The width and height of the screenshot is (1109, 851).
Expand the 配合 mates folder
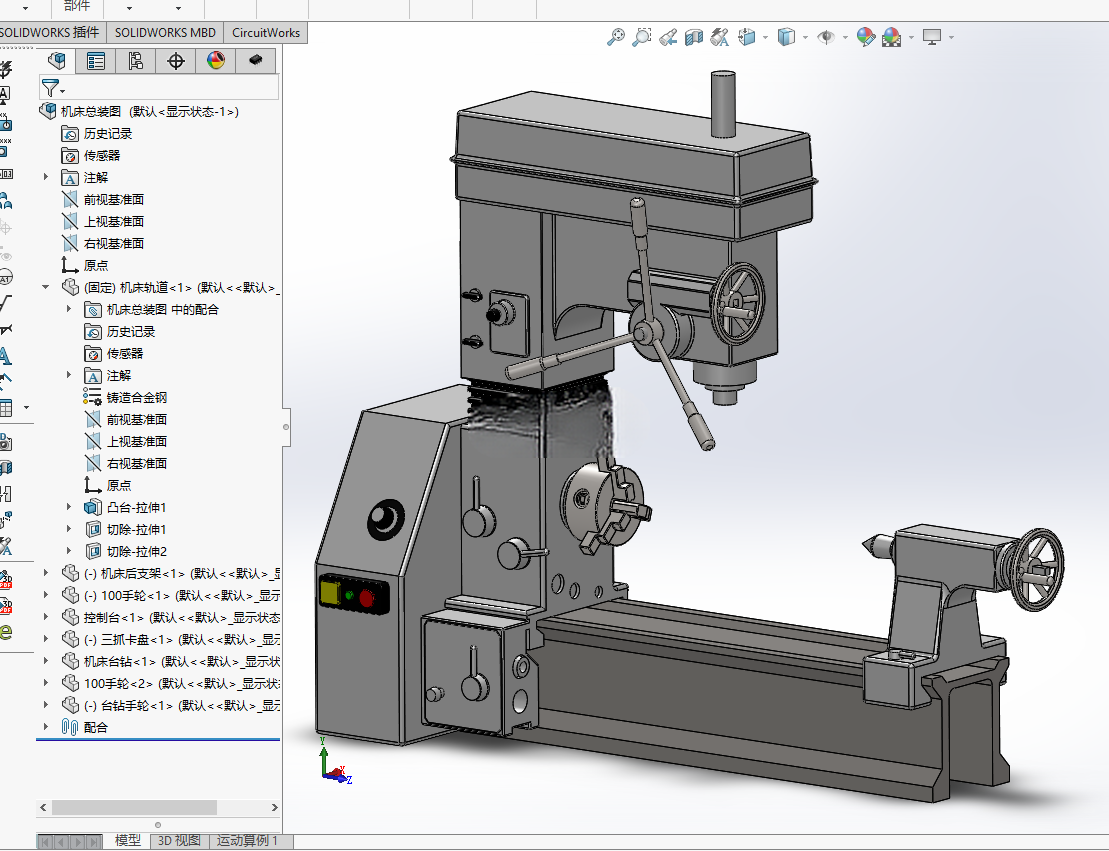click(46, 726)
